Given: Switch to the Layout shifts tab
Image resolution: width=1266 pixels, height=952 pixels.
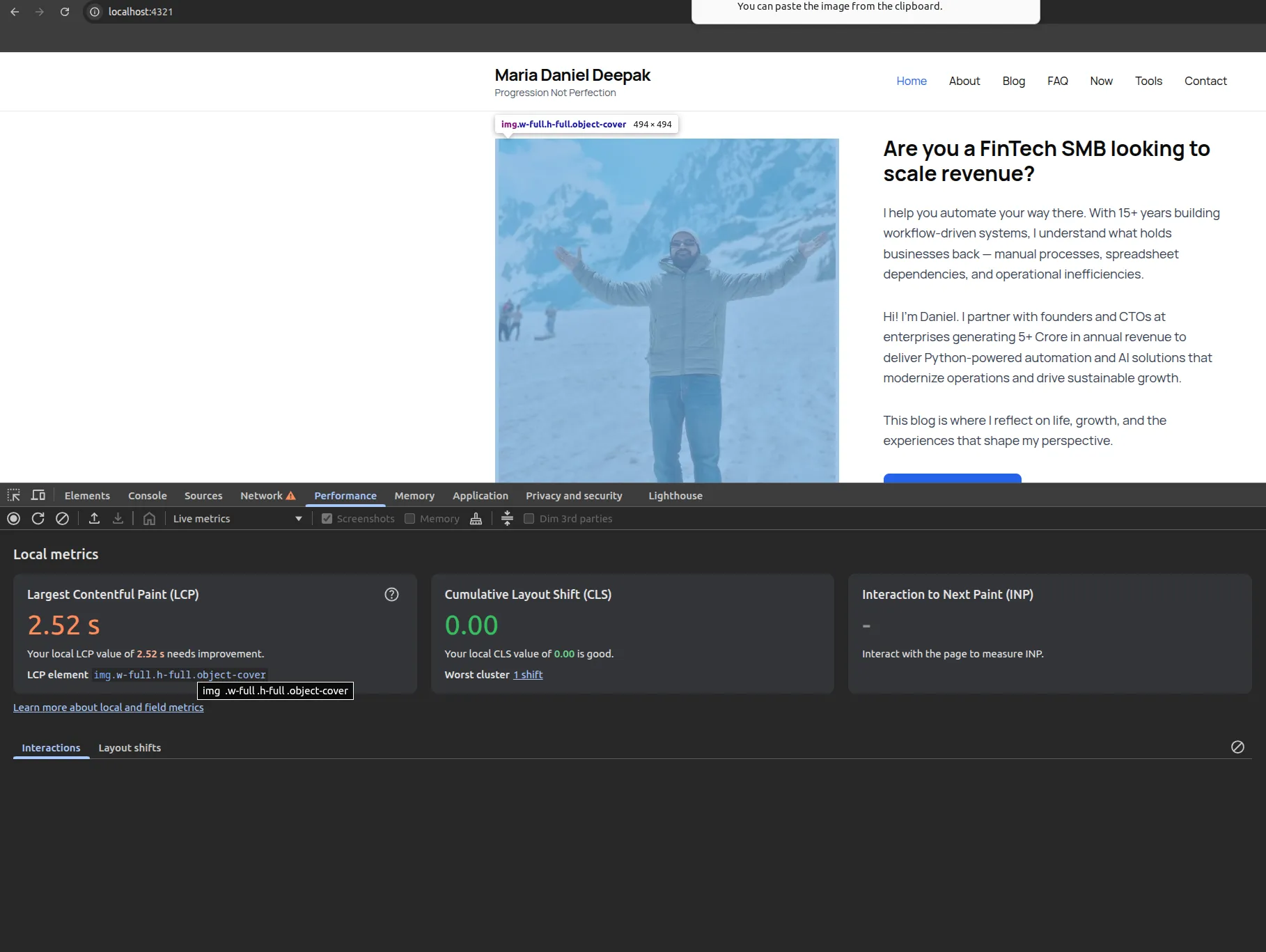Looking at the screenshot, I should [x=130, y=747].
